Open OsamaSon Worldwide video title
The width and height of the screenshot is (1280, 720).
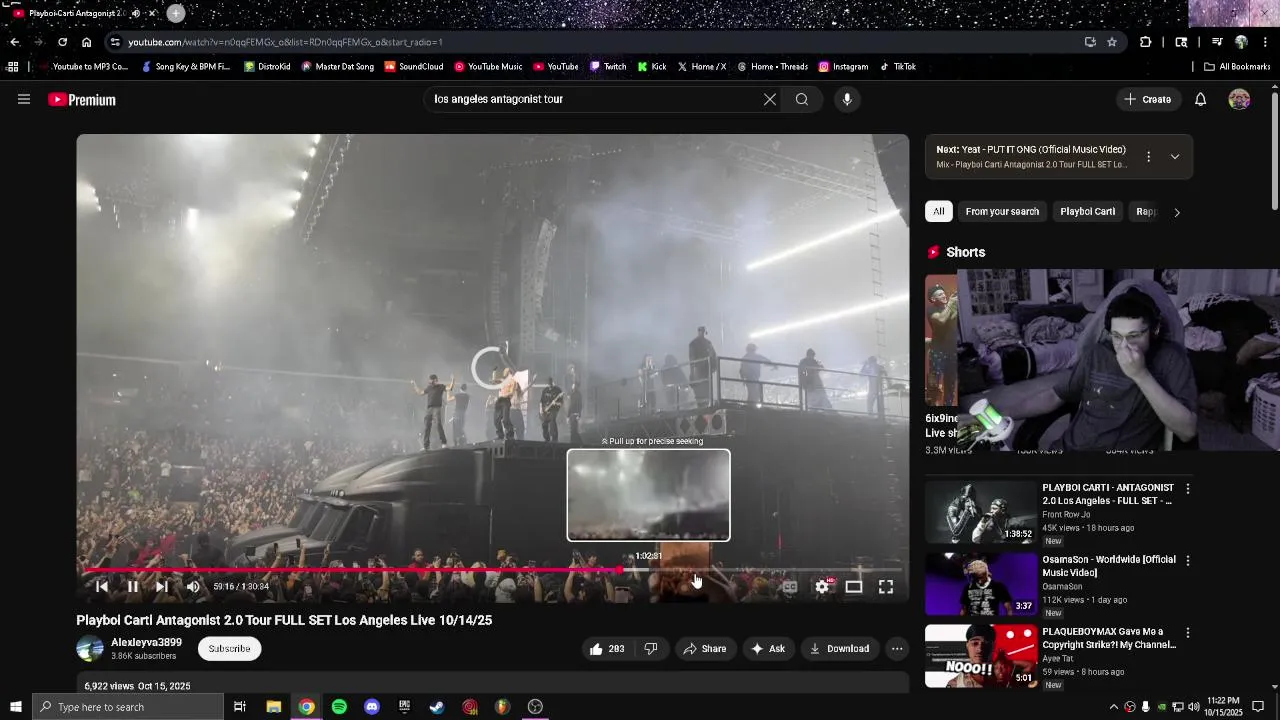click(1108, 566)
